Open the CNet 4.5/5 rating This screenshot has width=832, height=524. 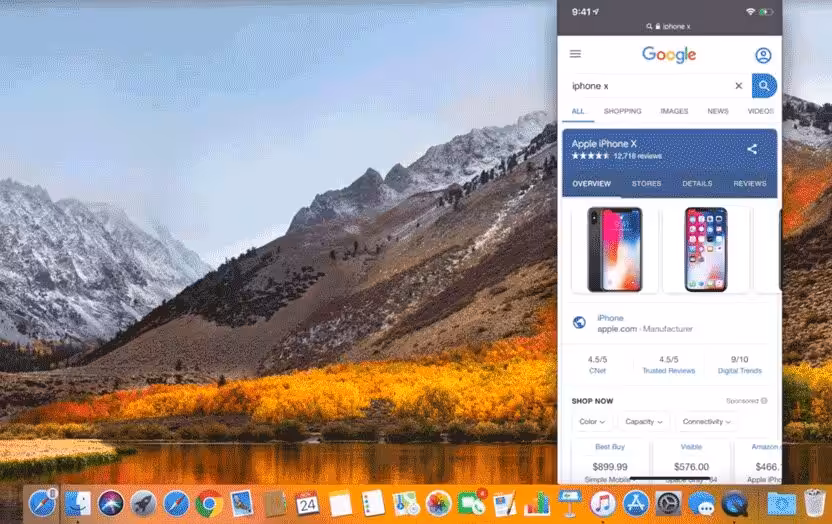tap(597, 365)
